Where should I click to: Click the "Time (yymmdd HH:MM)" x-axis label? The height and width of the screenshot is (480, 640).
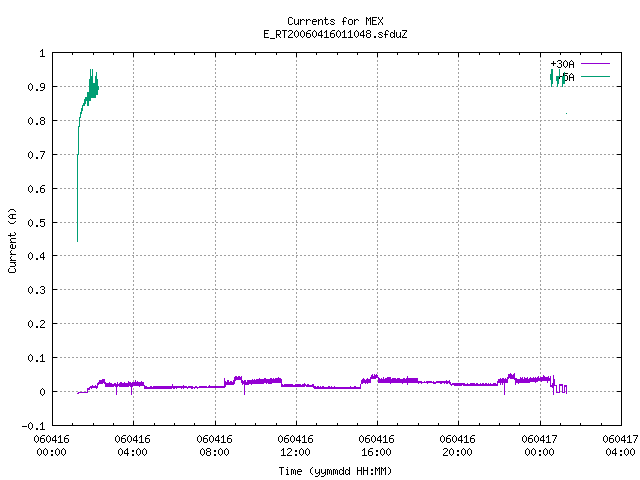click(x=335, y=471)
